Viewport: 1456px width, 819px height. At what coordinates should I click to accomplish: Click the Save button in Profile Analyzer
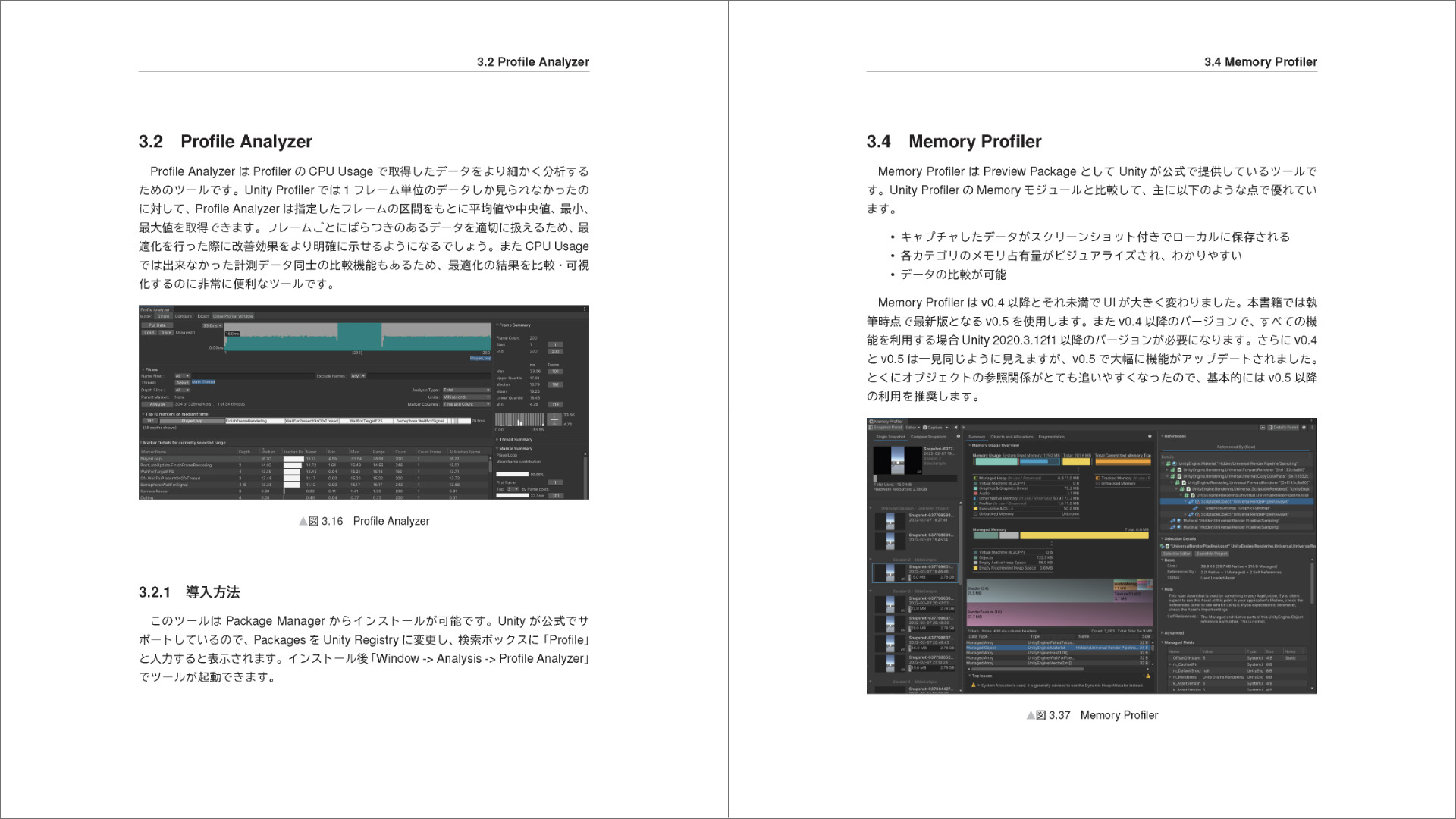[166, 333]
